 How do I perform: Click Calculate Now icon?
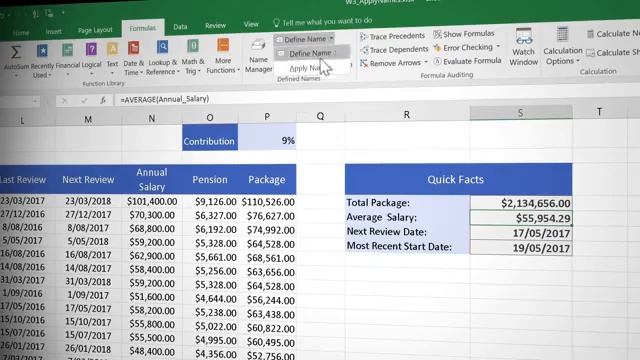(590, 34)
